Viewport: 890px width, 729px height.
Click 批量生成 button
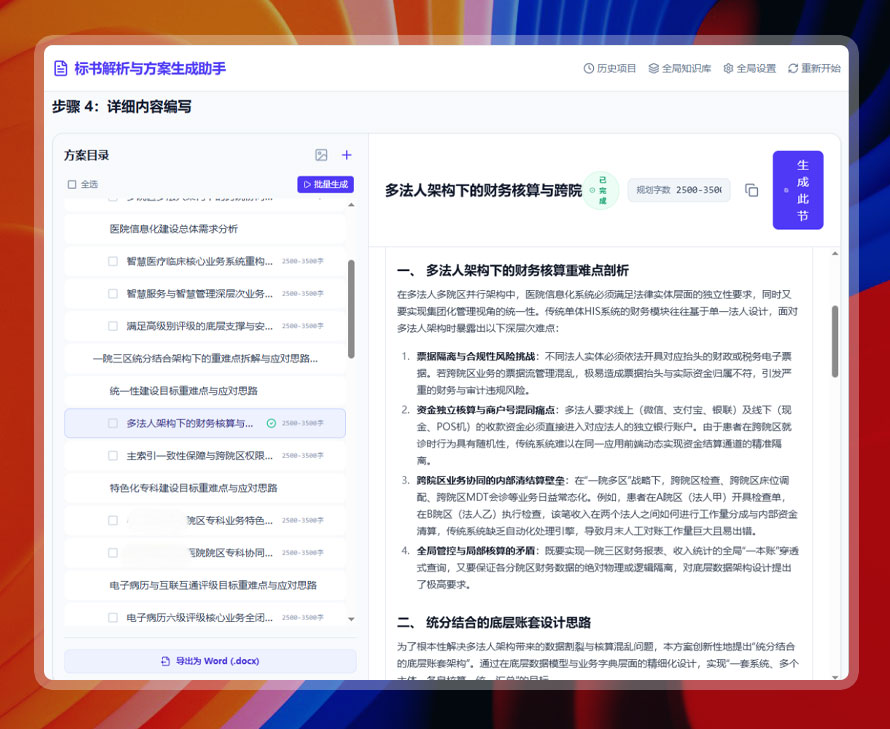tap(325, 185)
